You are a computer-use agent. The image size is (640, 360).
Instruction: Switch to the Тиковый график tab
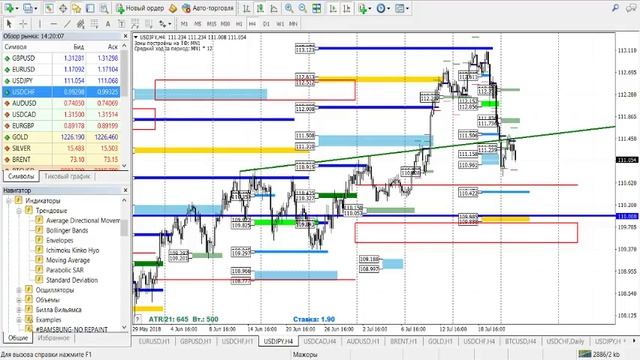point(67,176)
